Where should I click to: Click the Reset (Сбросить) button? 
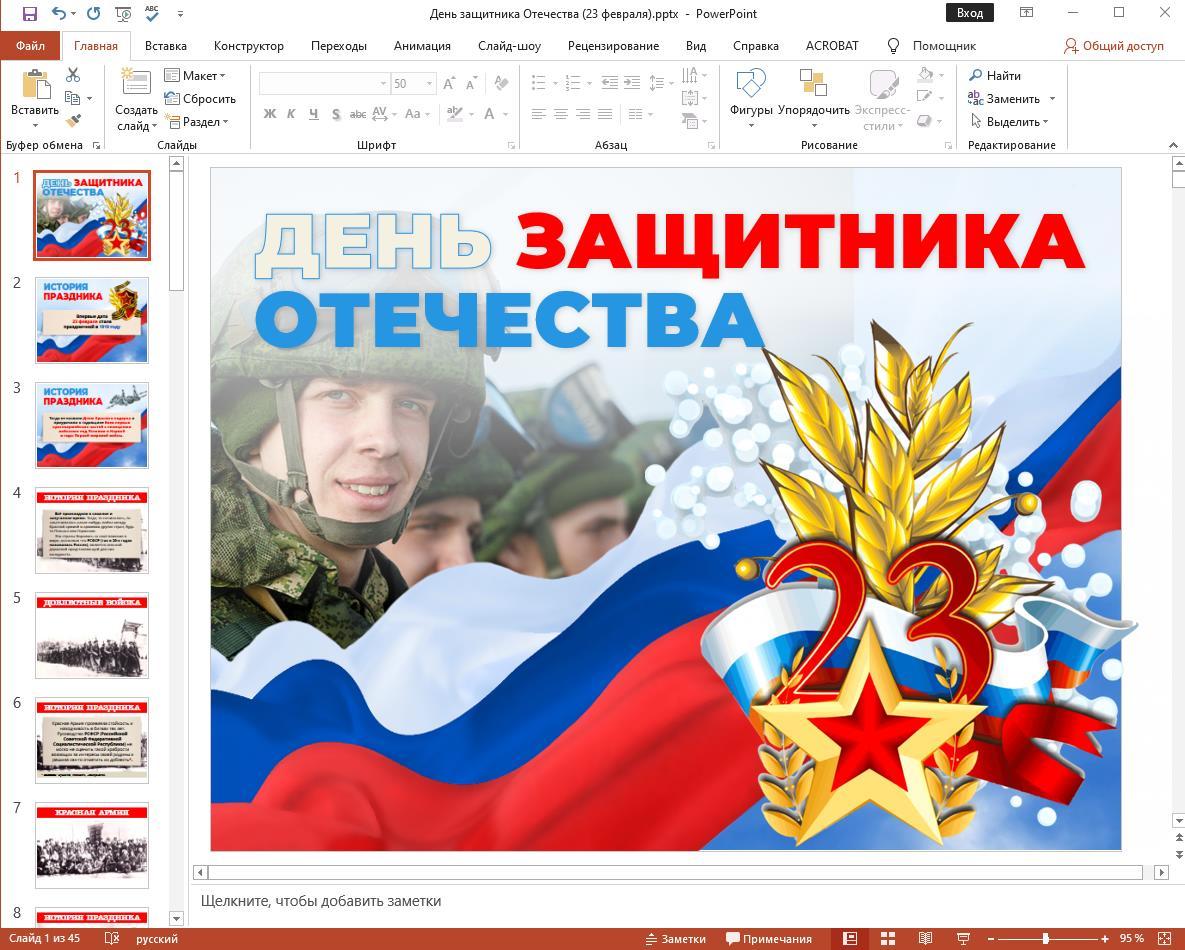click(200, 98)
